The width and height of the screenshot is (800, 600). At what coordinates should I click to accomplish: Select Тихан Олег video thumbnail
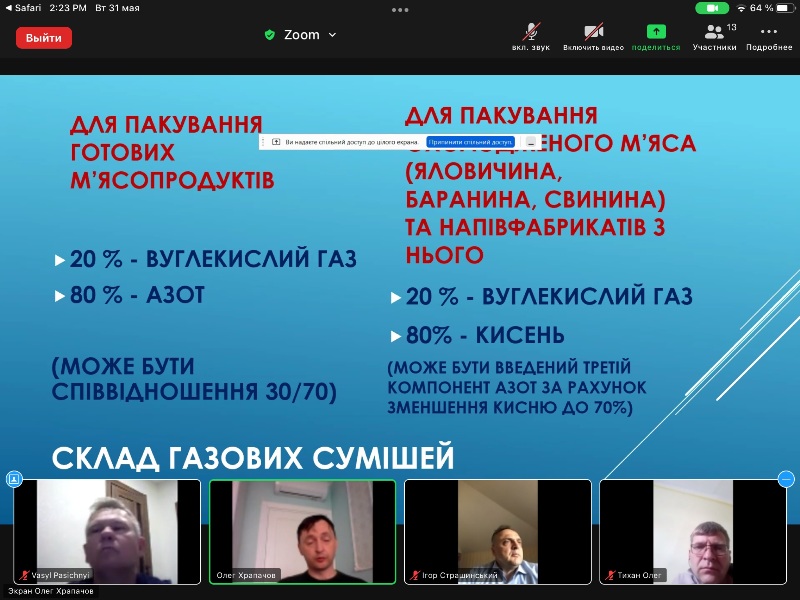(693, 532)
